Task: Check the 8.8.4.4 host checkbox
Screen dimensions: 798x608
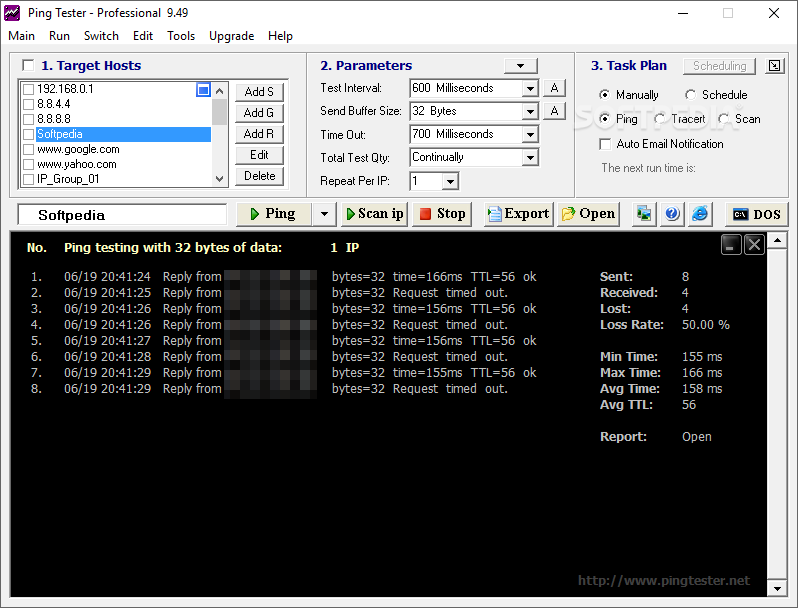Action: pos(29,104)
